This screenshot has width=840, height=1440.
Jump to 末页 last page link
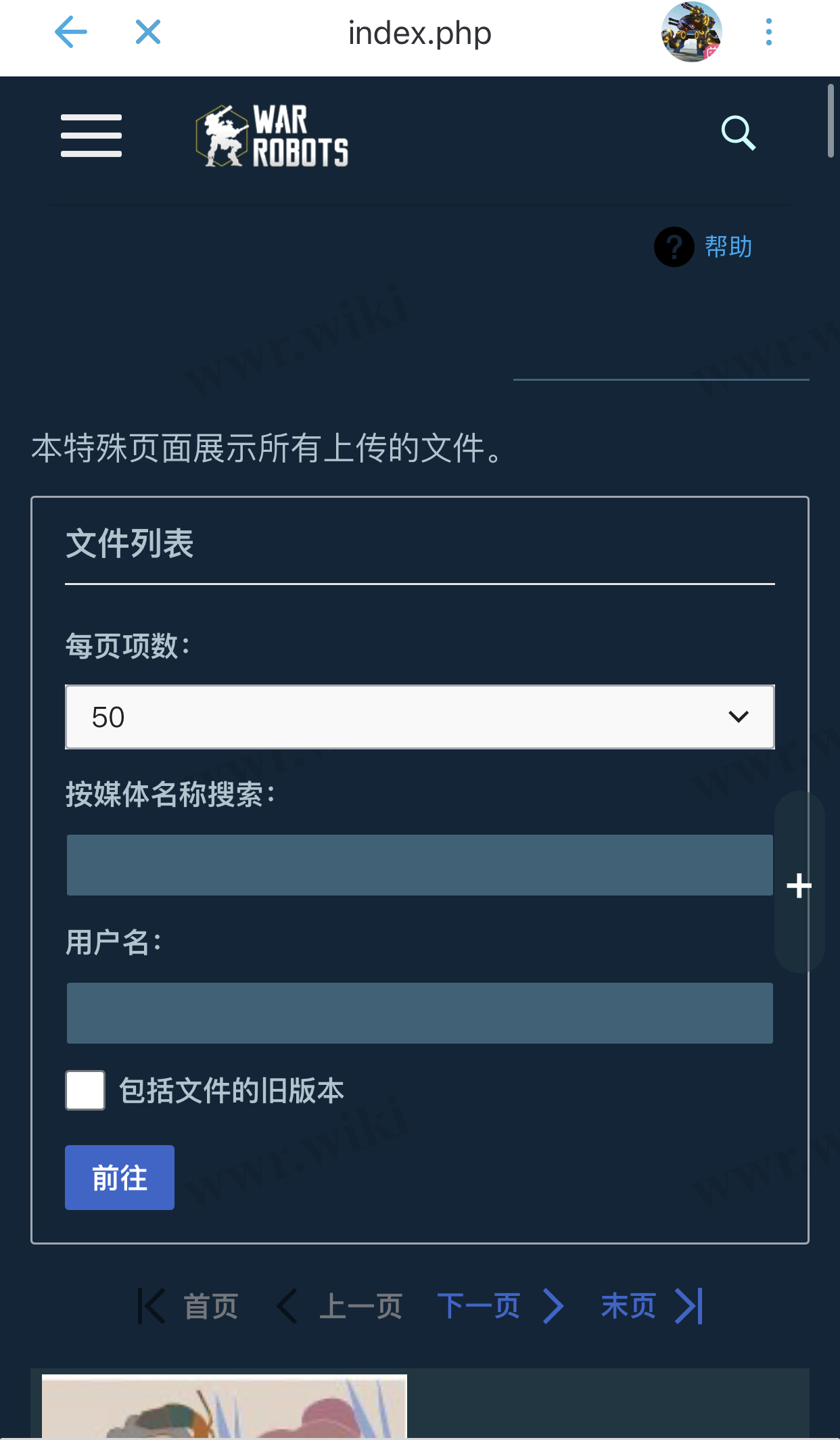(651, 1306)
